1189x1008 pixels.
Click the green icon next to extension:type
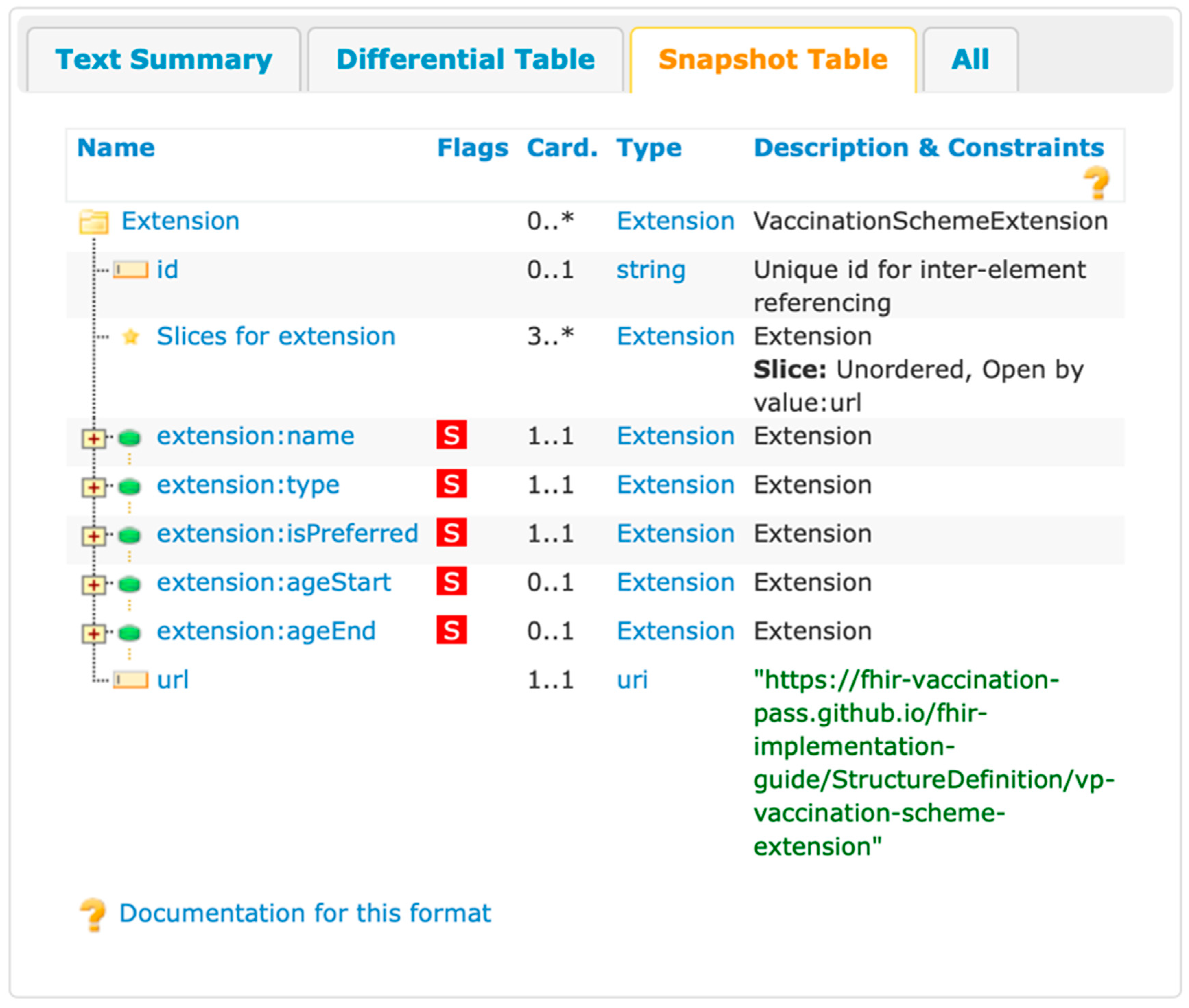(130, 487)
